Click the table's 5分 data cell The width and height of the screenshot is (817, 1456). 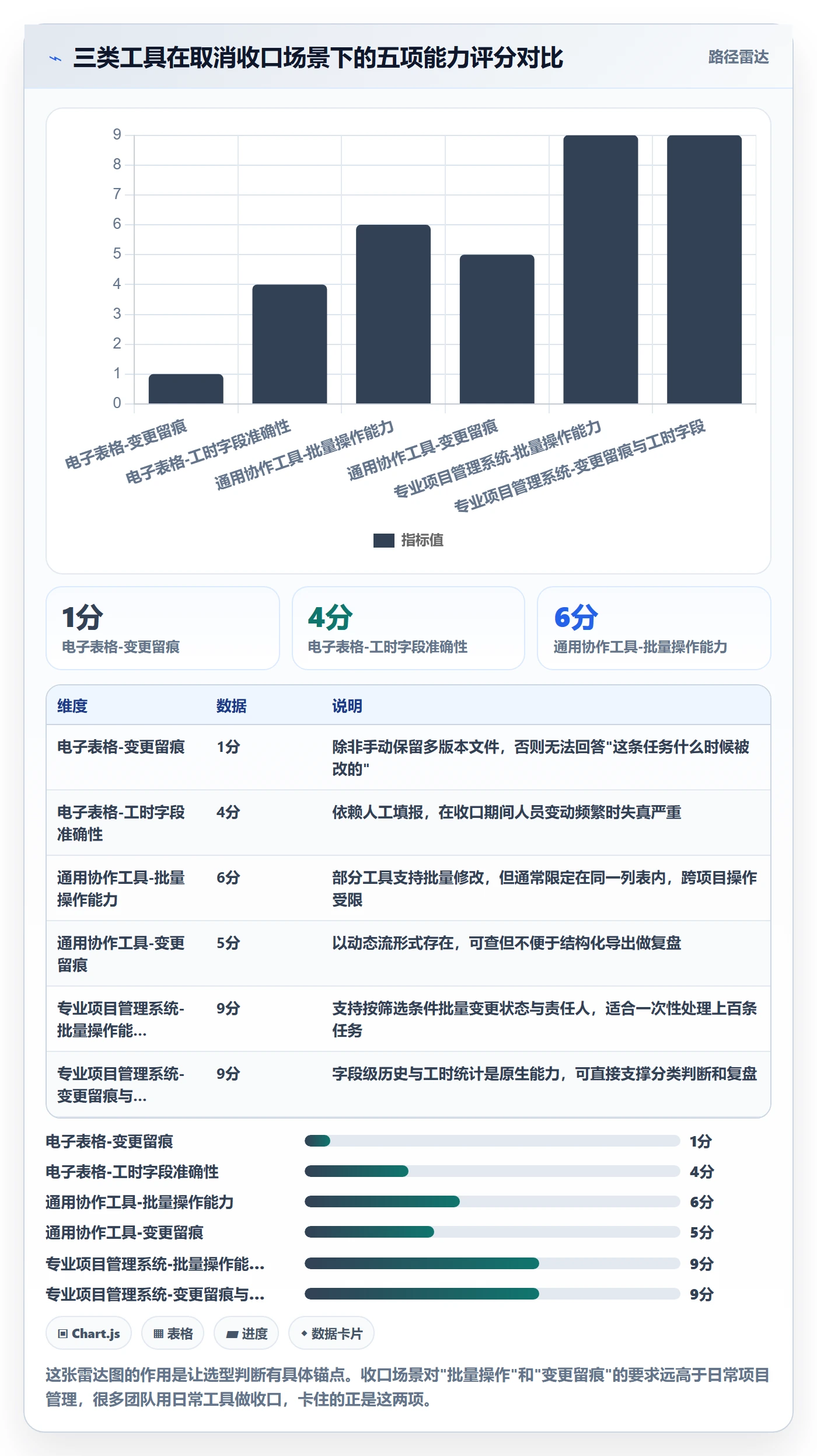pos(228,943)
